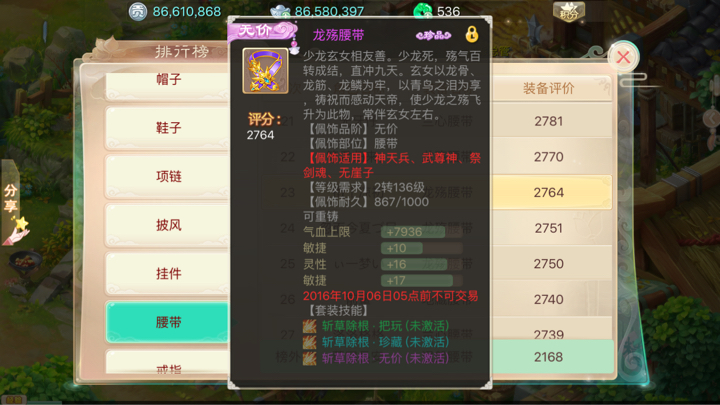Click the 珍品 rarity badge
The height and width of the screenshot is (405, 720).
tap(433, 35)
